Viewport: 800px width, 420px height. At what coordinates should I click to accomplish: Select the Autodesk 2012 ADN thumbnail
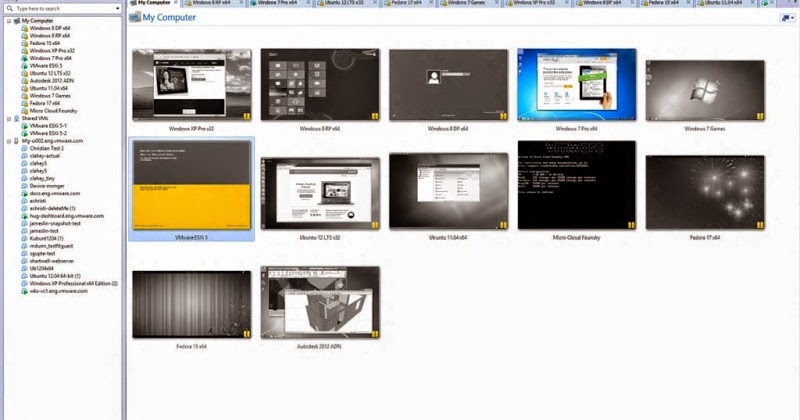pos(320,303)
